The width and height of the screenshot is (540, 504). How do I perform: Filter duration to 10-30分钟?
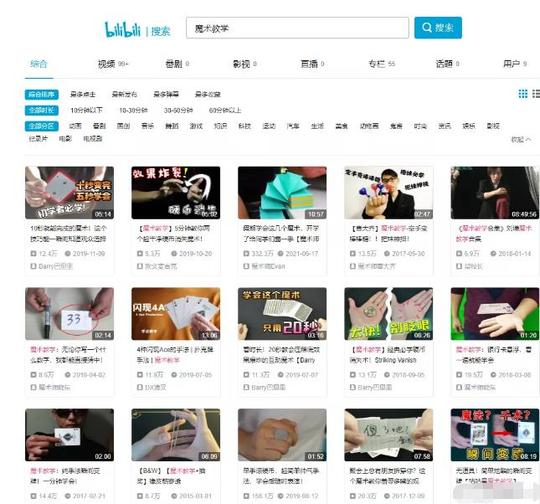(x=133, y=110)
